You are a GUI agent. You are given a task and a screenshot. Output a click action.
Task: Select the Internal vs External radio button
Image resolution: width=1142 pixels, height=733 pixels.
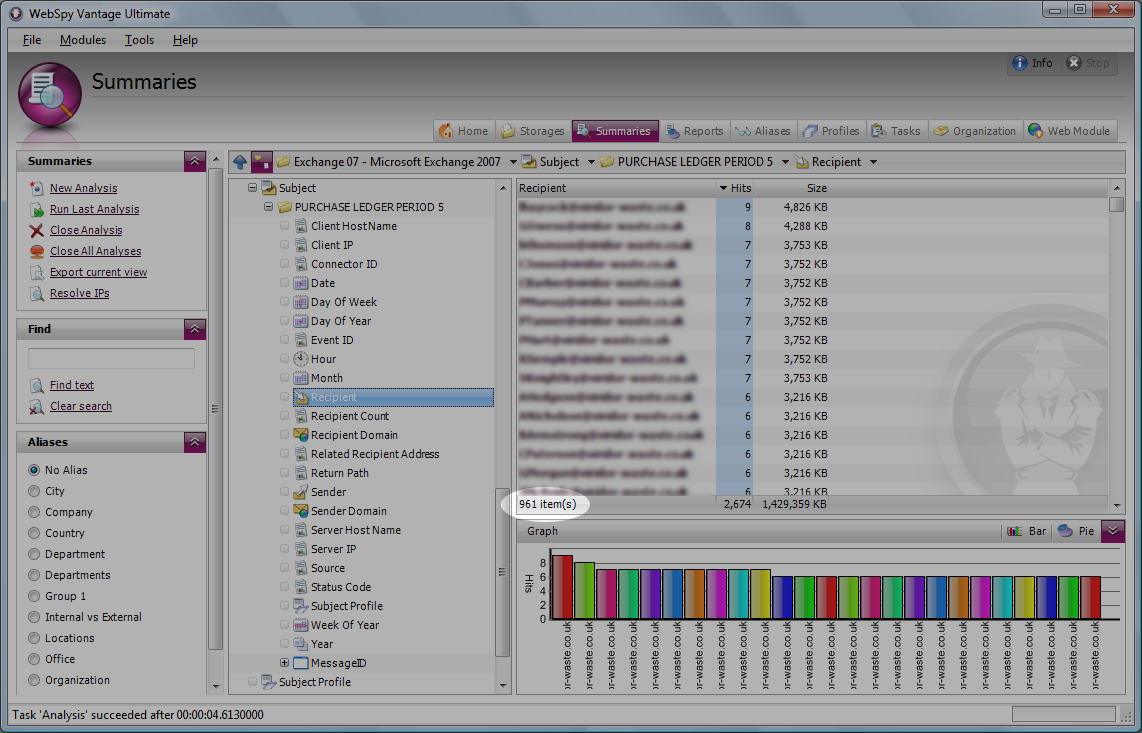(34, 617)
